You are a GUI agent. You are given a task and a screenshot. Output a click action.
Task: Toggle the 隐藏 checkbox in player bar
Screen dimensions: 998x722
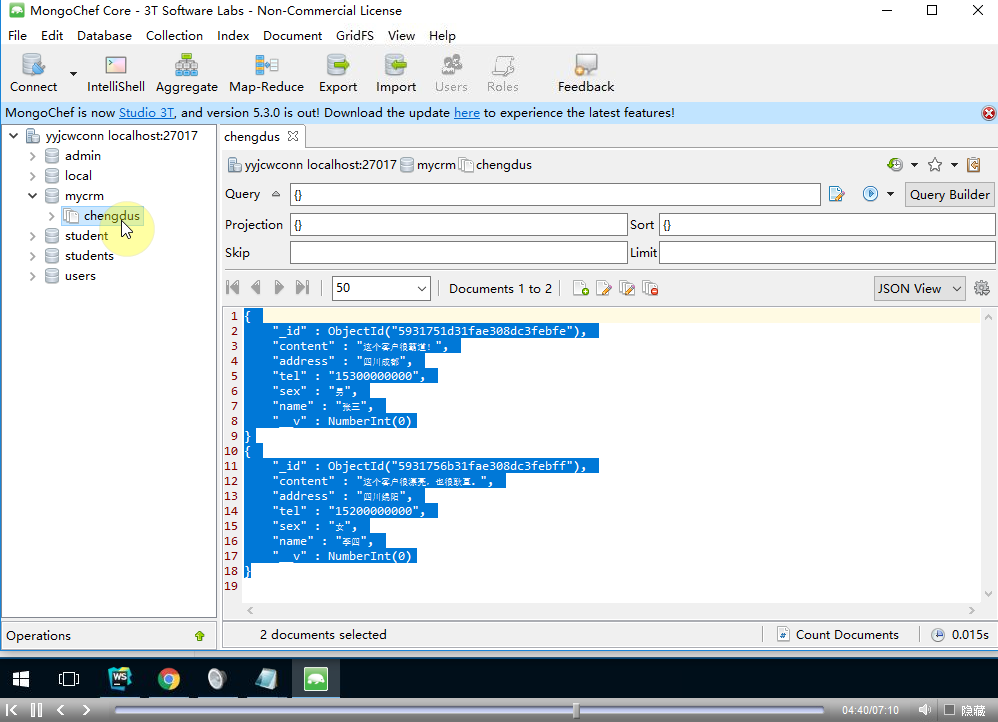tap(949, 710)
